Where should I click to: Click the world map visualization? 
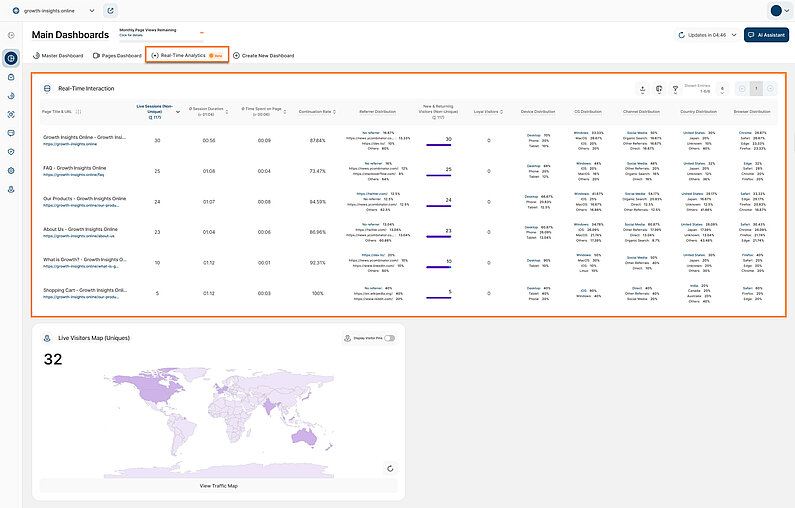pyautogui.click(x=219, y=425)
